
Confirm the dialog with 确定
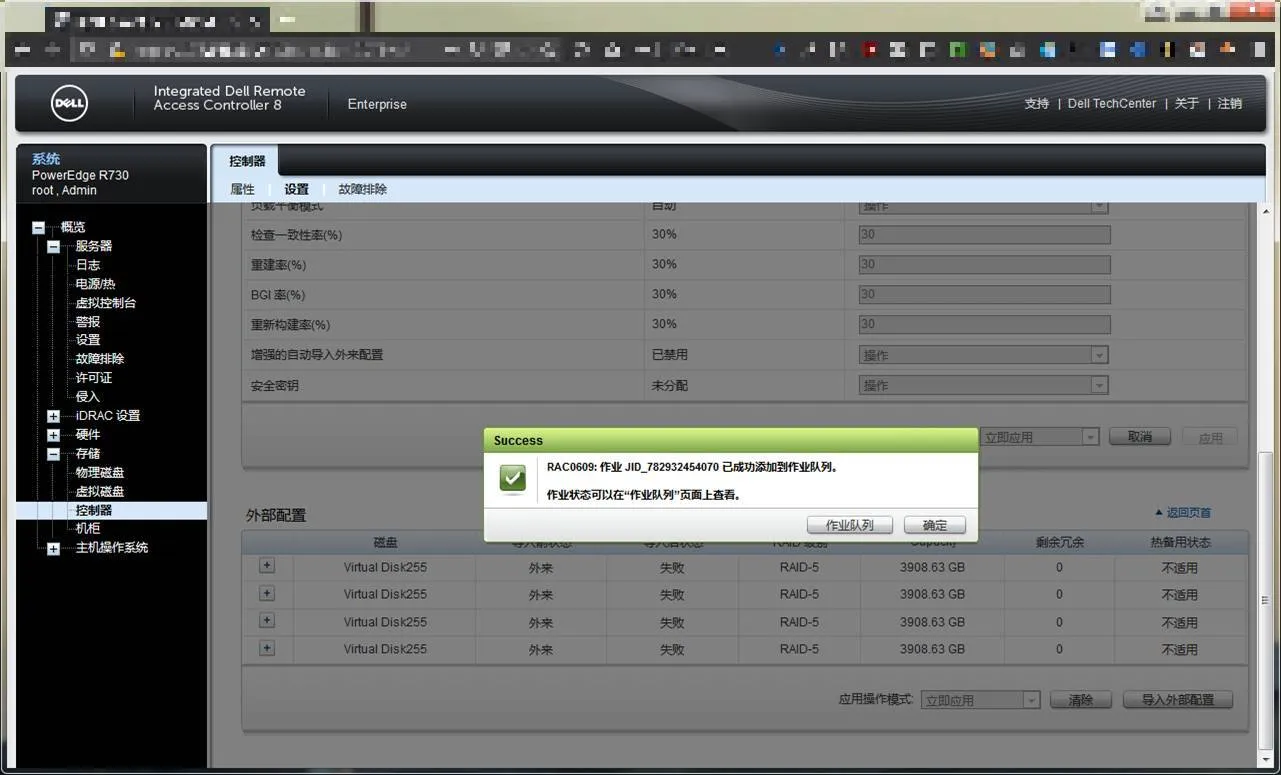934,525
